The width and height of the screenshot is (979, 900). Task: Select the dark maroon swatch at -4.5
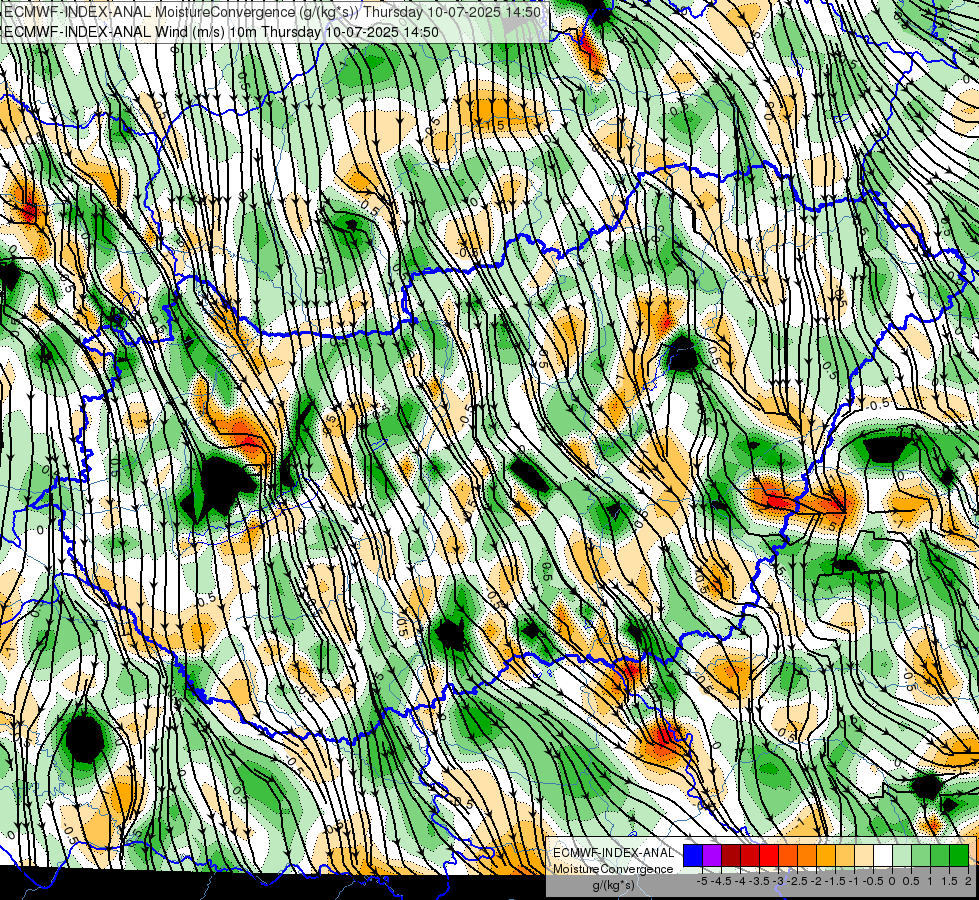[731, 855]
